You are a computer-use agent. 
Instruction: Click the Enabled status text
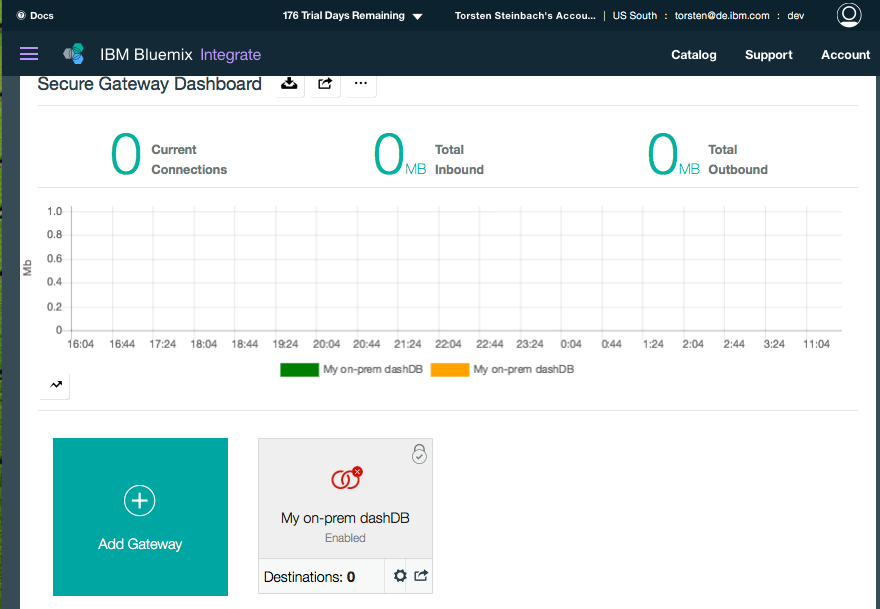click(x=345, y=538)
